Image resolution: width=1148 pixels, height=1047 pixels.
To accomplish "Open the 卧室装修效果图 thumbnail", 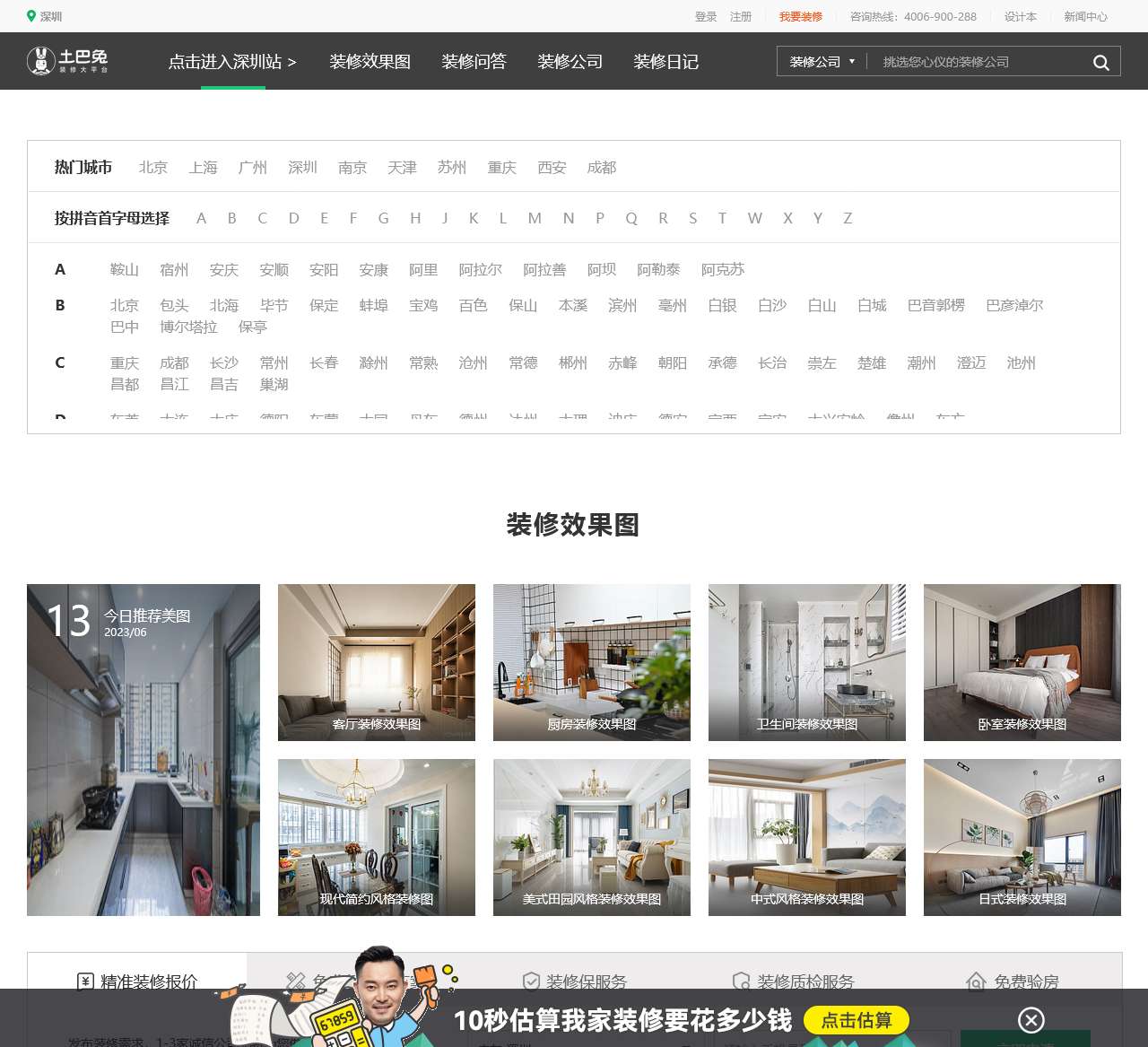I will click(x=1022, y=662).
